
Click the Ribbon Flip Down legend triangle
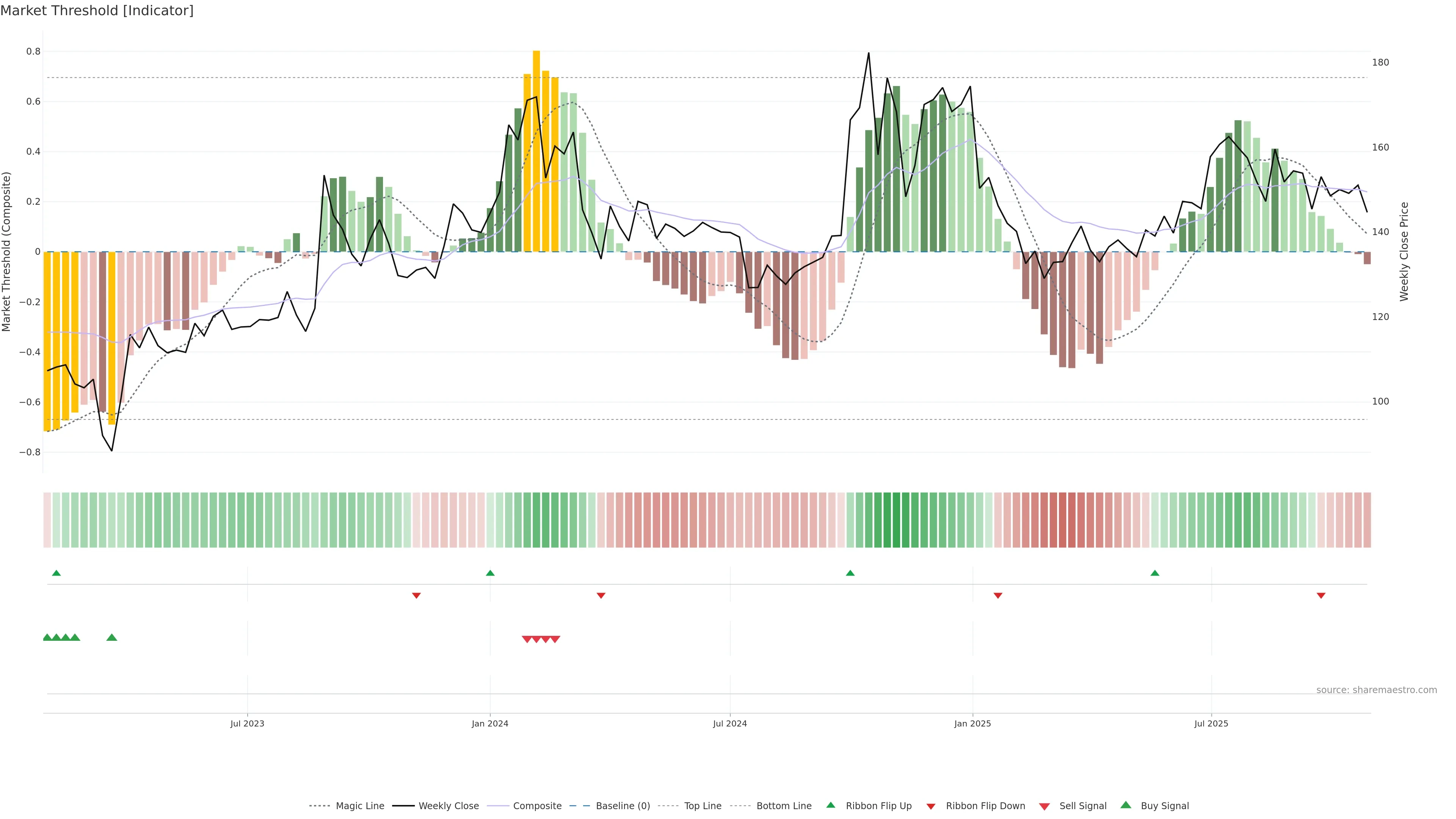pos(931,806)
